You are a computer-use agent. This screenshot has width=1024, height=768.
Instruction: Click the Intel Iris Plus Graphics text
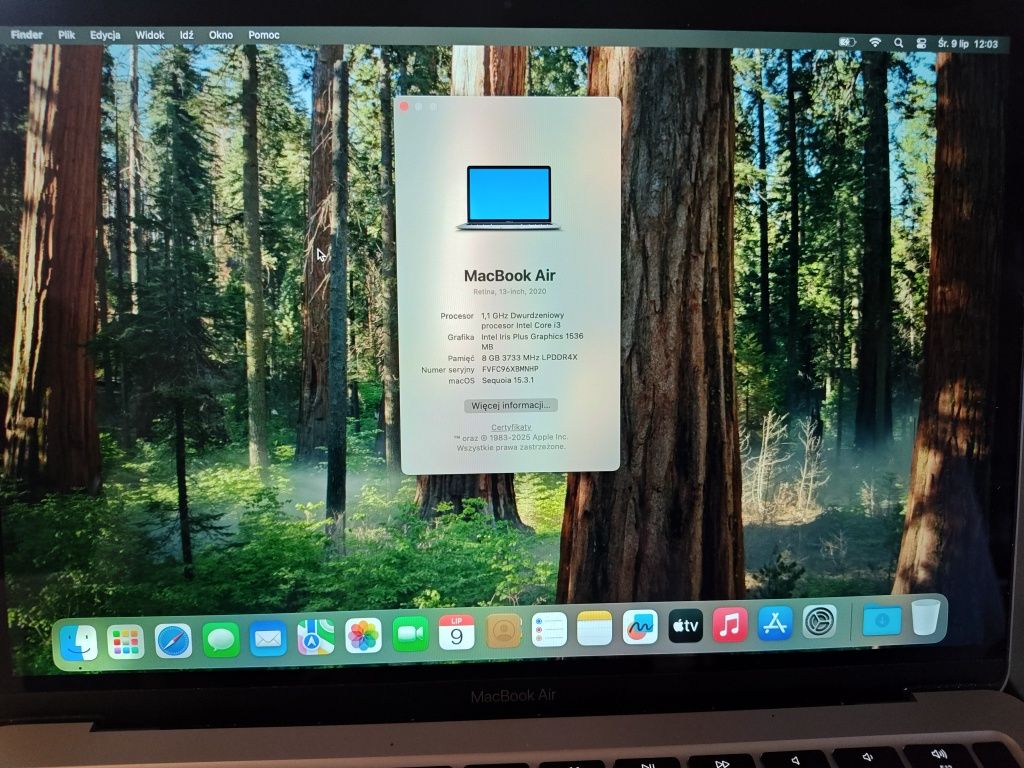(x=532, y=342)
